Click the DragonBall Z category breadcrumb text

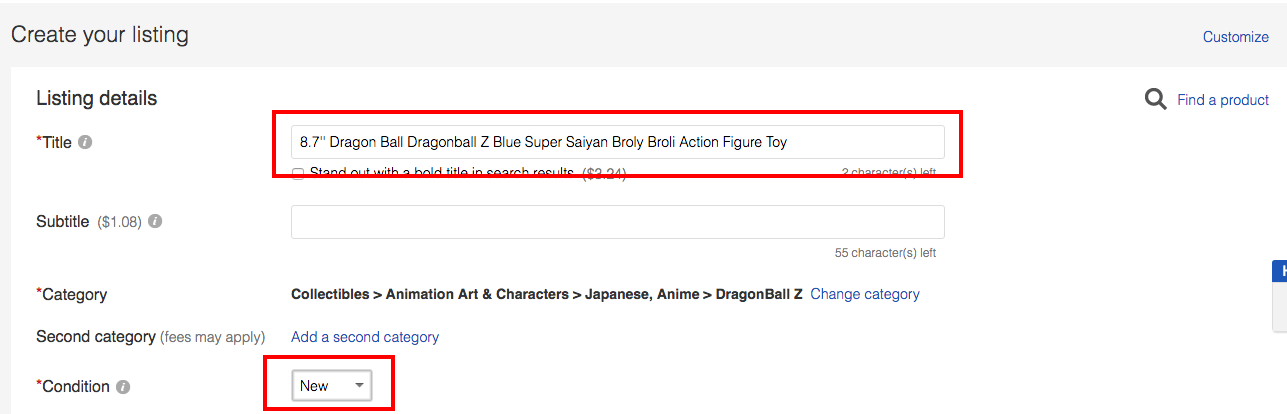point(759,294)
